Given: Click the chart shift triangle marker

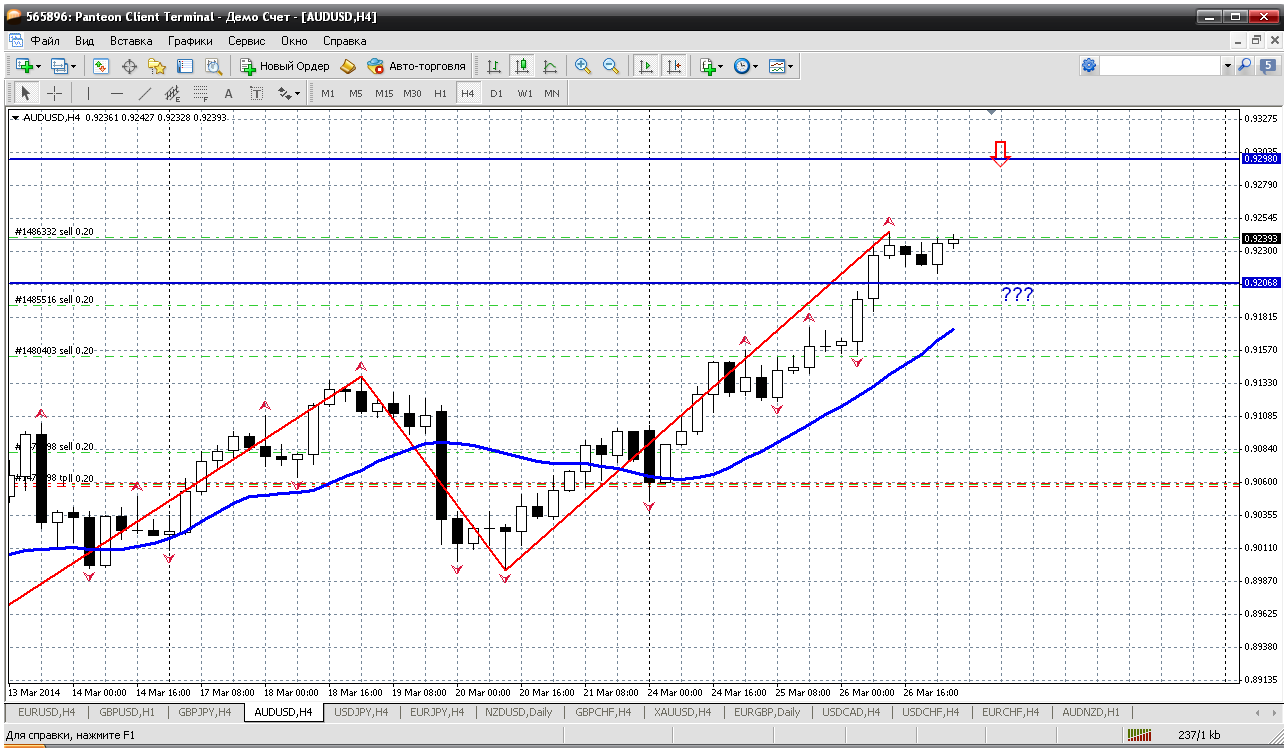Looking at the screenshot, I should 991,111.
